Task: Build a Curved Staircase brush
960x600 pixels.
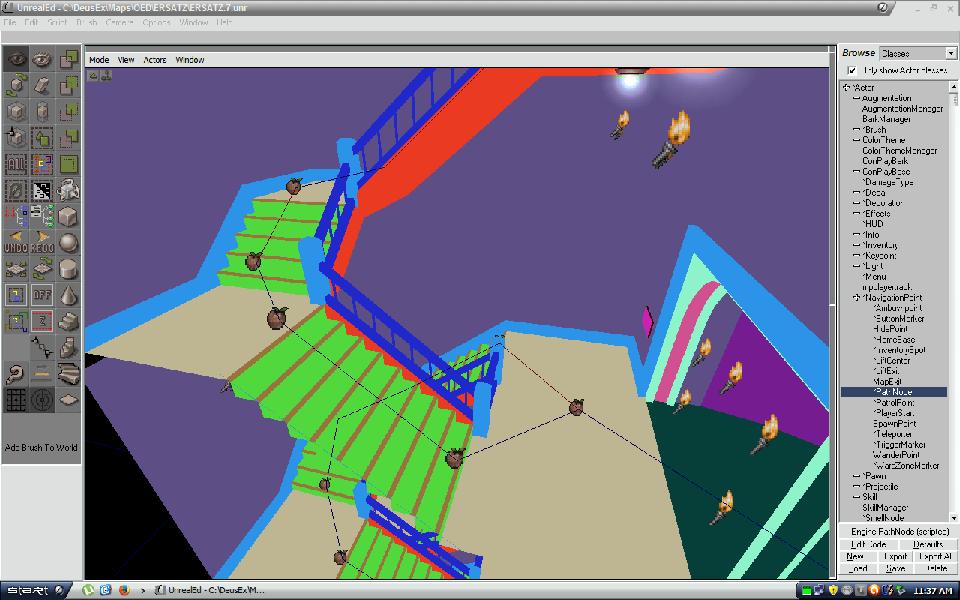Action: coord(68,374)
